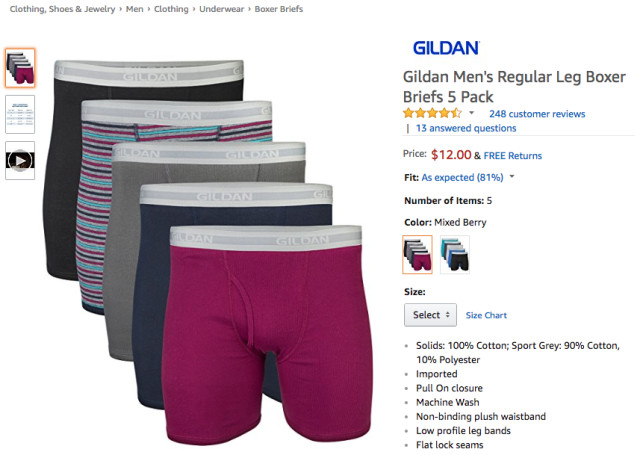The width and height of the screenshot is (640, 455).
Task: Choose the Mixed Berry color swatch
Action: point(417,254)
